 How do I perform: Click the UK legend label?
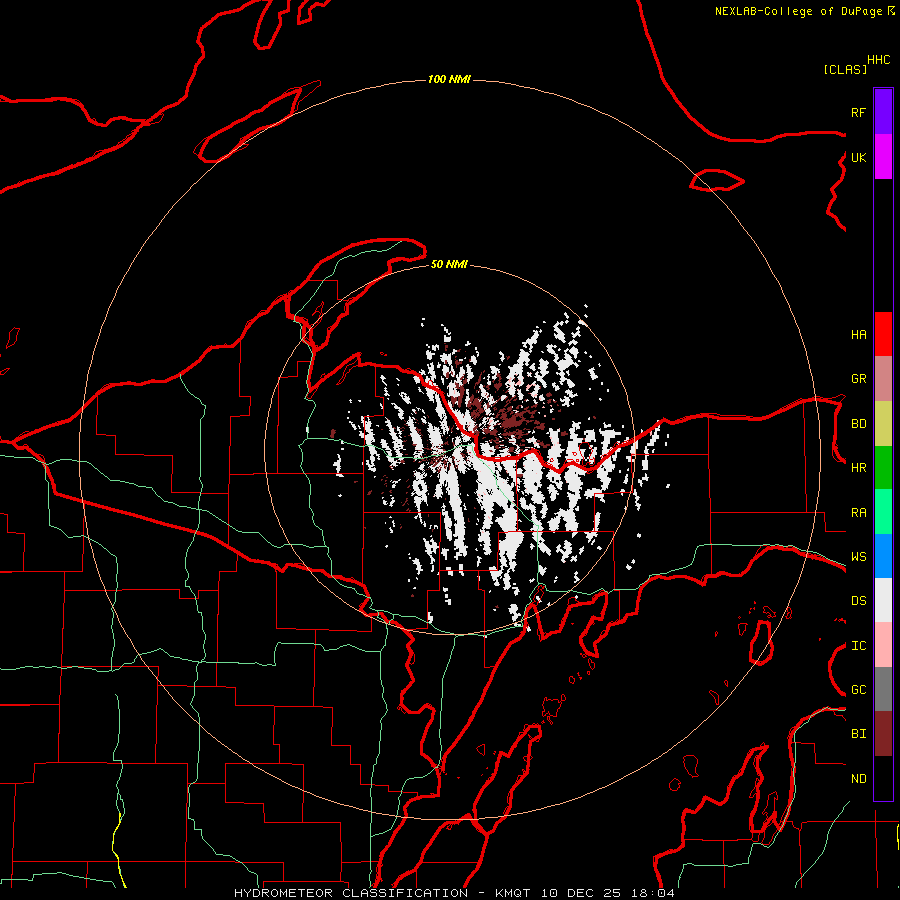859,157
